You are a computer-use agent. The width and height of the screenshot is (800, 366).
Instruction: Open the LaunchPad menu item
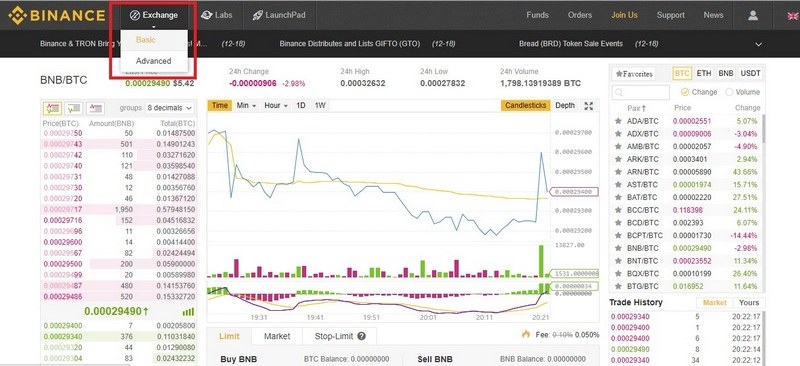tap(279, 15)
